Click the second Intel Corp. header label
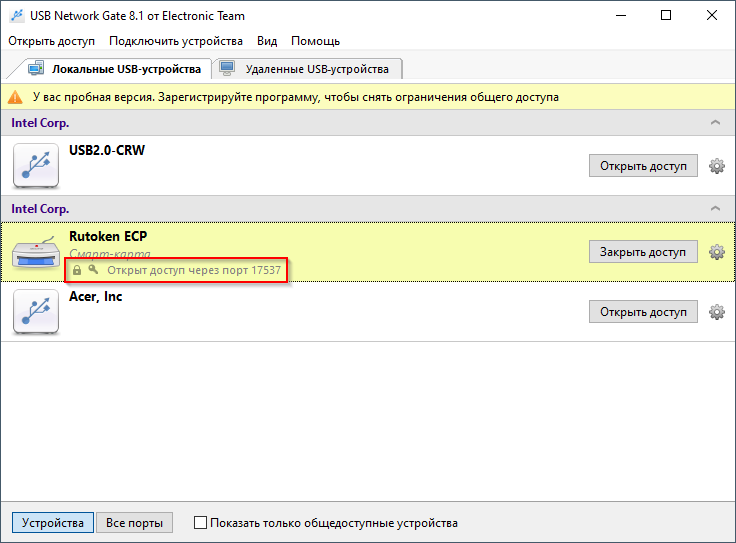The width and height of the screenshot is (736, 543). tap(40, 209)
